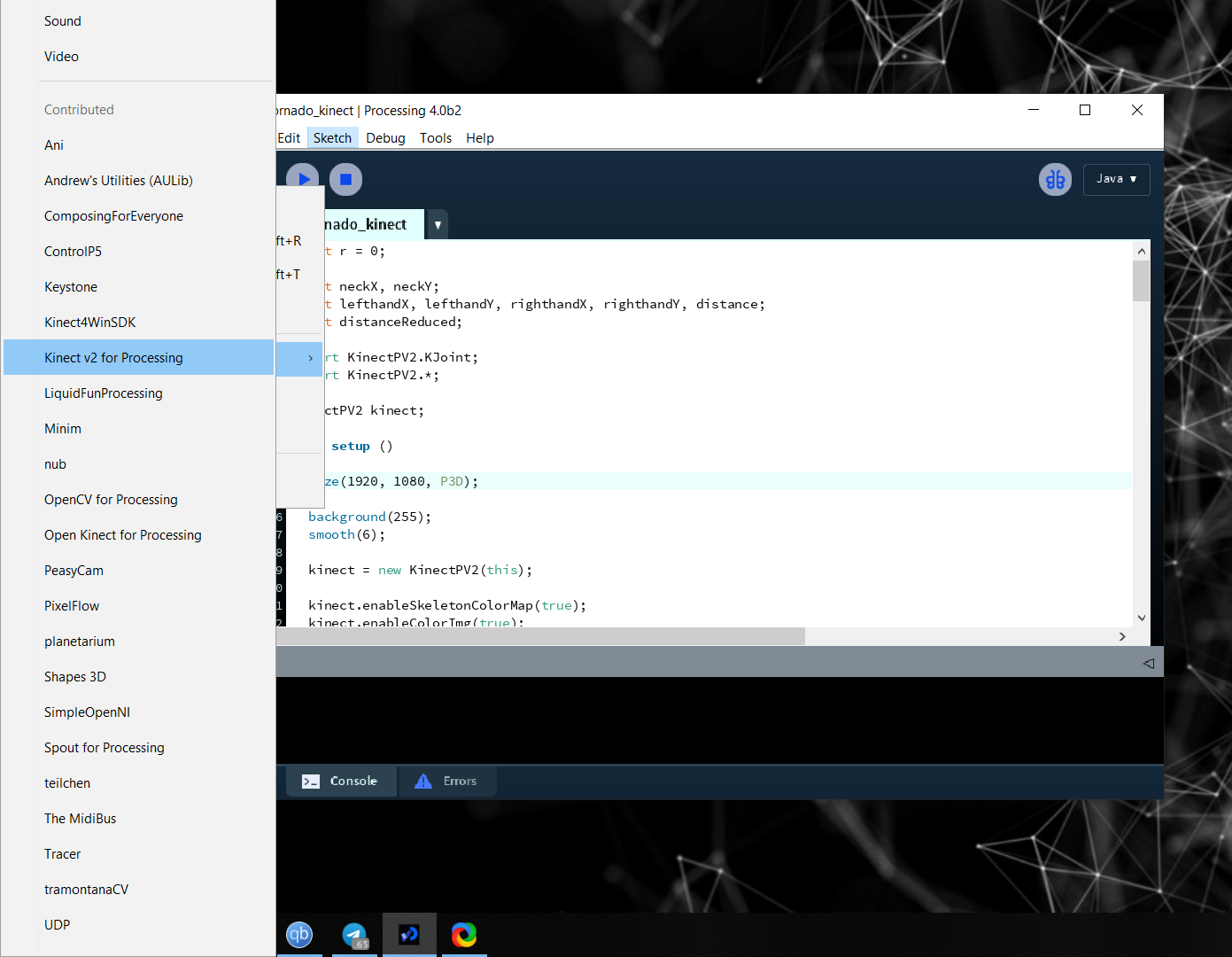Import Andrew's Utilities (AULib)
1232x957 pixels.
[x=139, y=181]
